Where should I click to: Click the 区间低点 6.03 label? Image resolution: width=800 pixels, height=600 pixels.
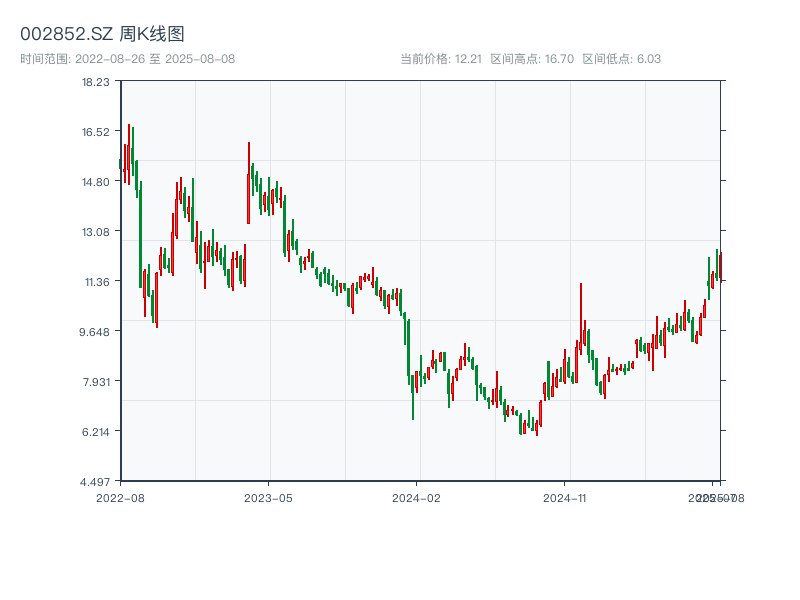click(x=621, y=59)
